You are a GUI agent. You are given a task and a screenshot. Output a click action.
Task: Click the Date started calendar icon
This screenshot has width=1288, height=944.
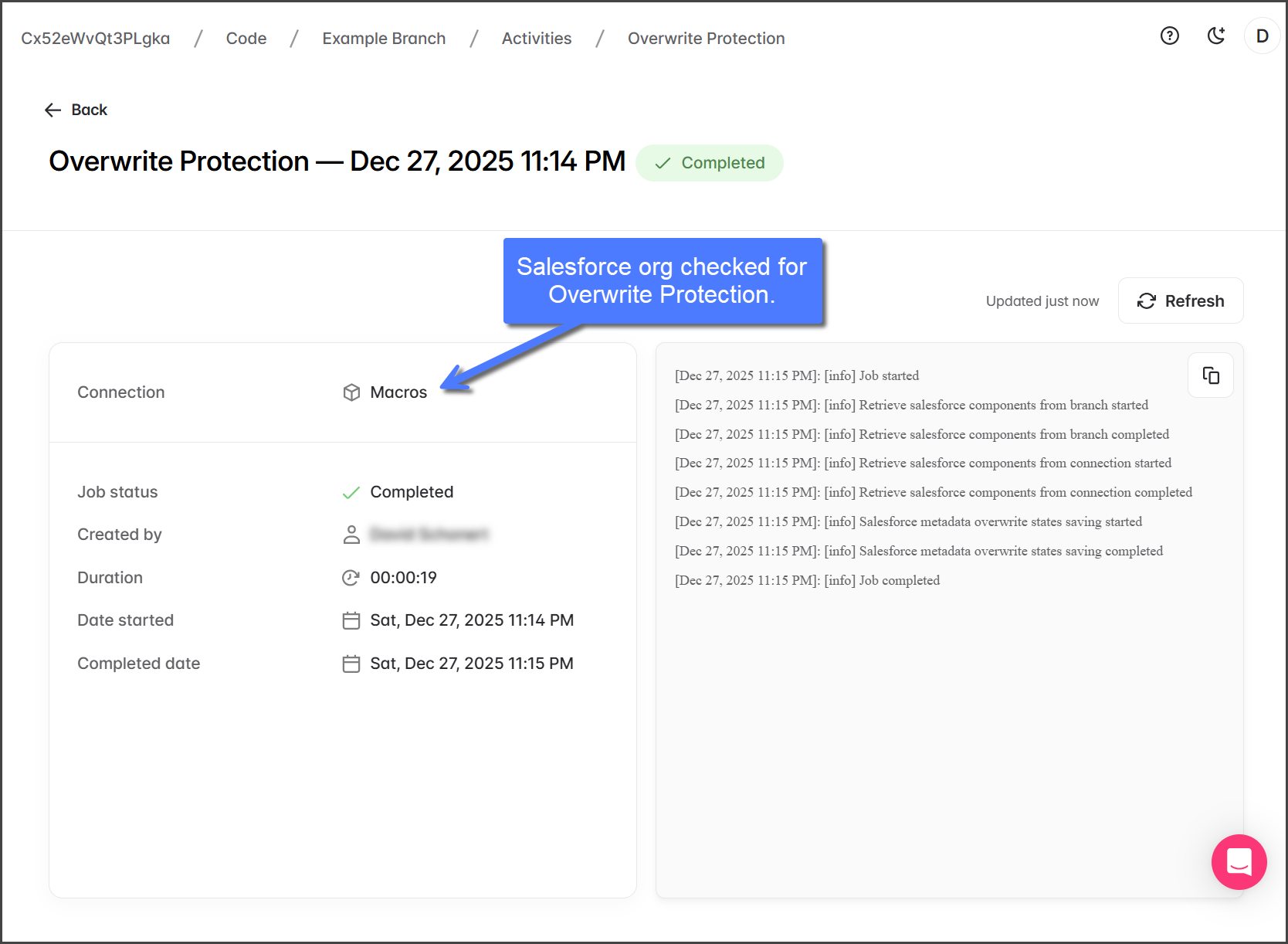(x=351, y=620)
